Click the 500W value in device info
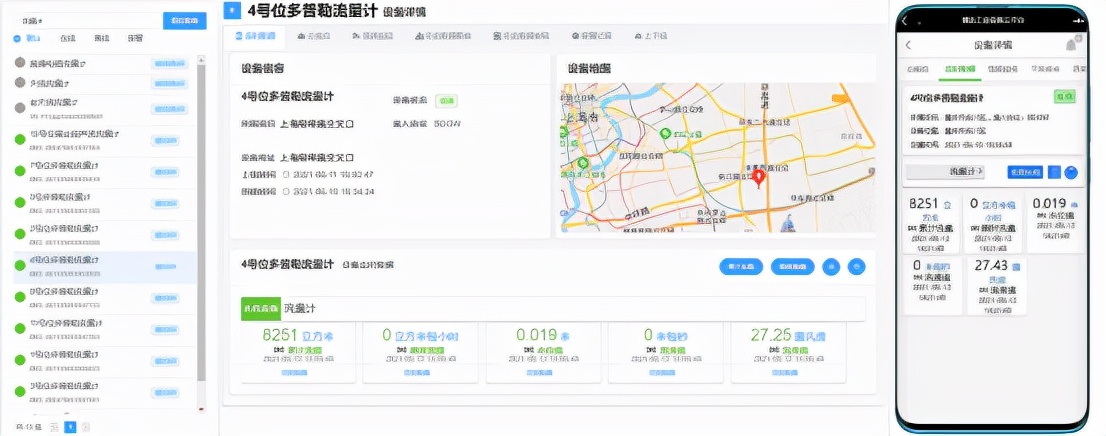Image resolution: width=1106 pixels, height=436 pixels. click(x=447, y=123)
